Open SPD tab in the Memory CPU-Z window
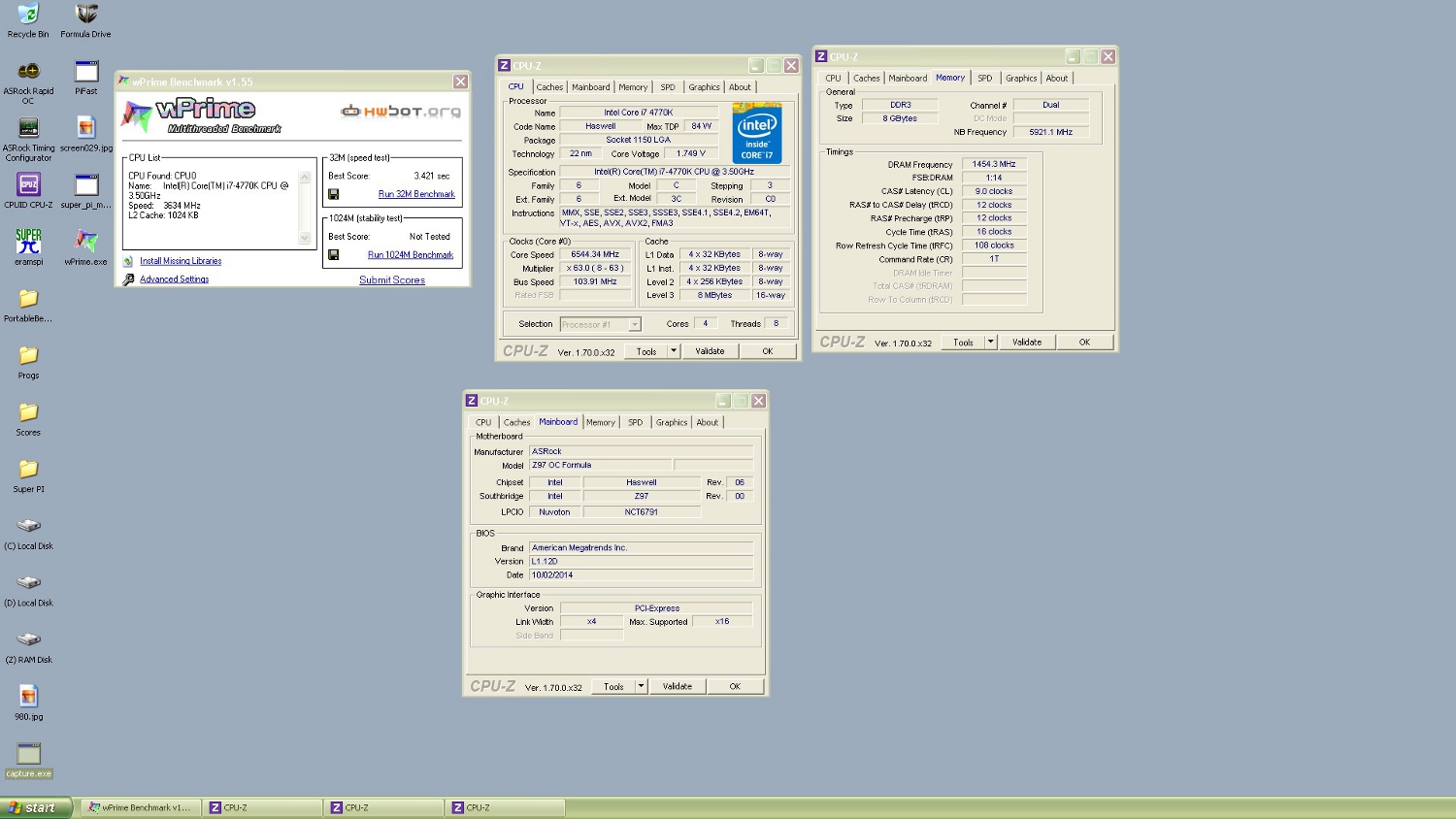This screenshot has height=819, width=1456. click(x=984, y=79)
